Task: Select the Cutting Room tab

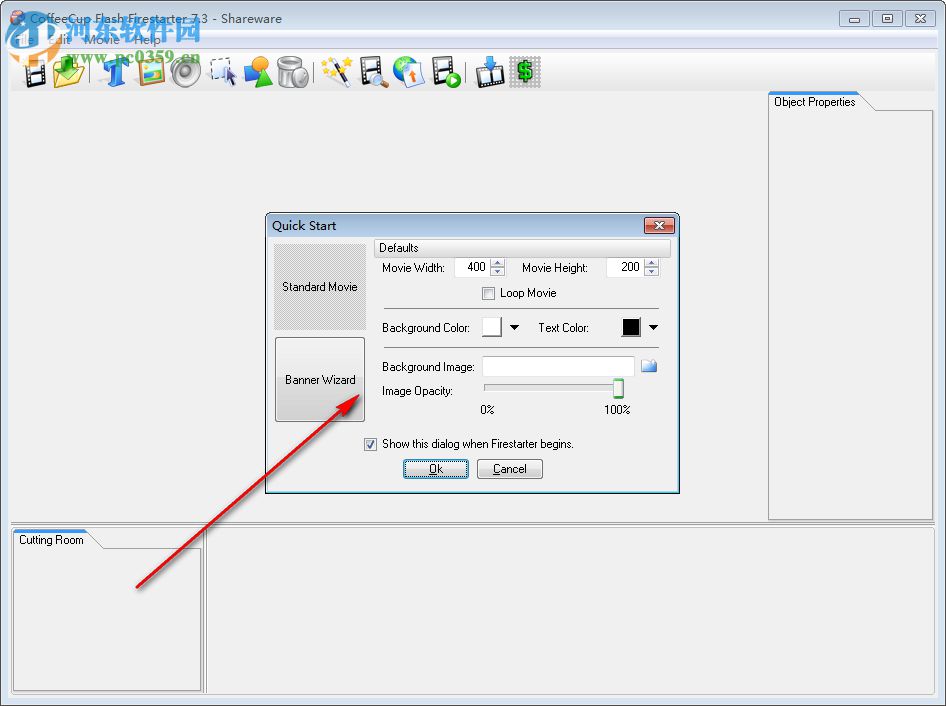Action: coord(51,540)
